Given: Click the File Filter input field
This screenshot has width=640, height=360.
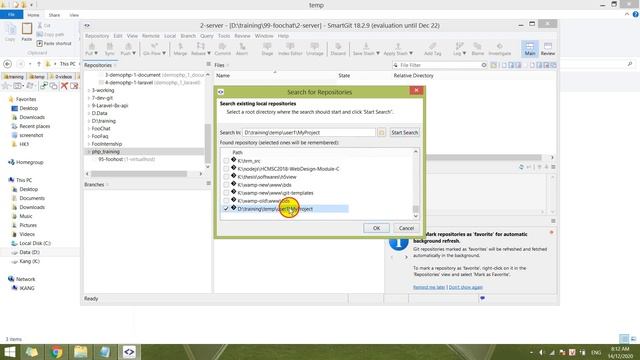Looking at the screenshot, I should 440,65.
